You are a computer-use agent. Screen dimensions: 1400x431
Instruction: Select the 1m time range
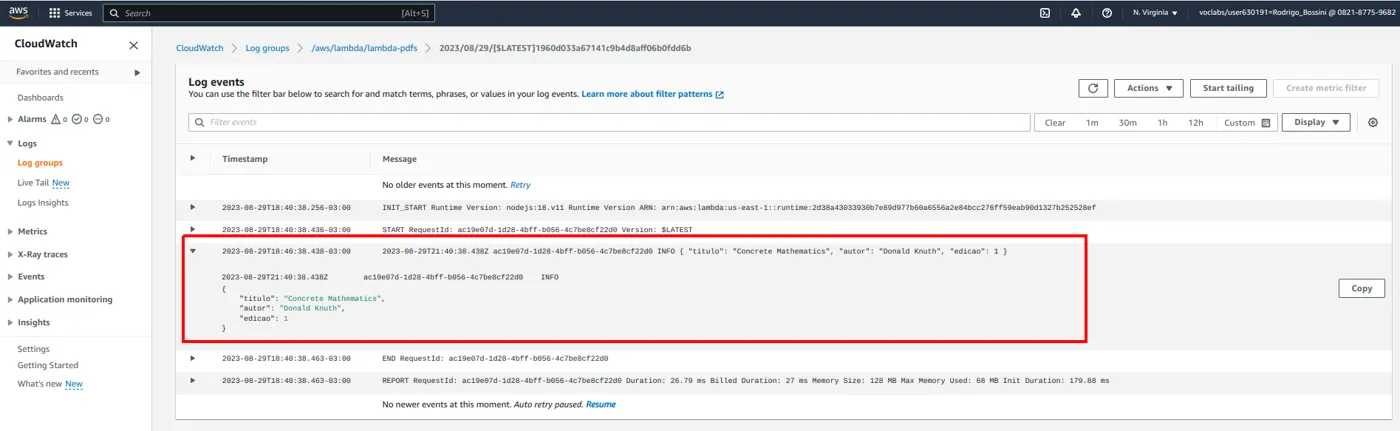pyautogui.click(x=1092, y=122)
